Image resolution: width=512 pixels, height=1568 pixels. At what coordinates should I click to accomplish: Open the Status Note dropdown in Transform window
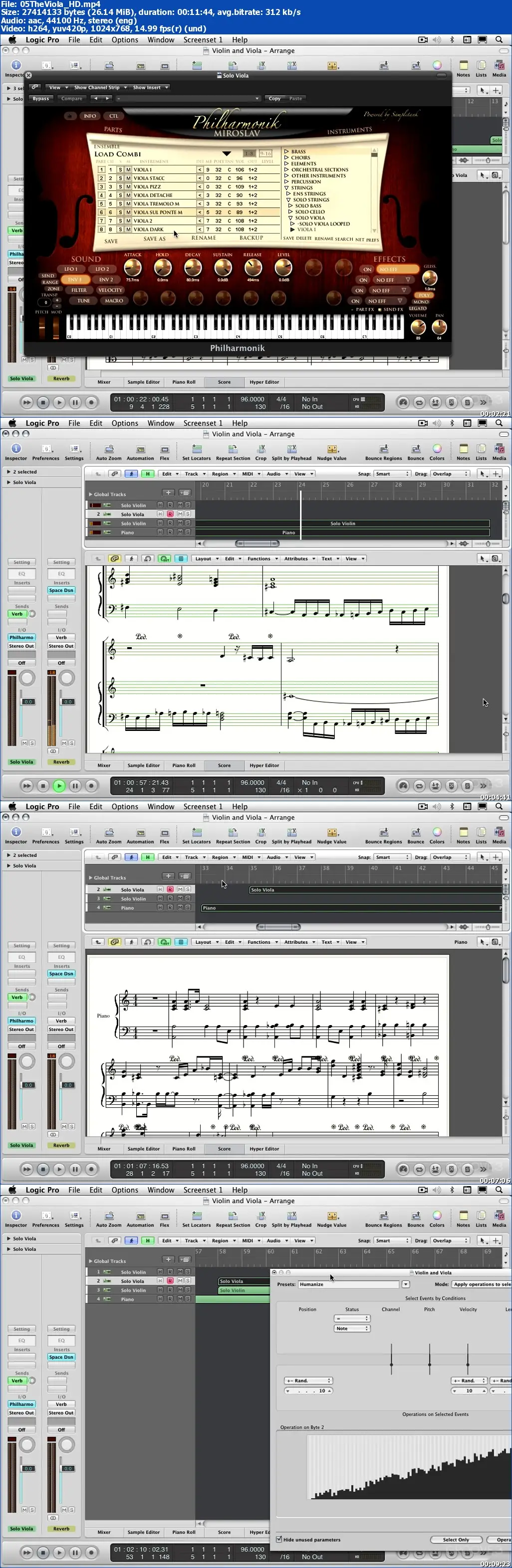coord(352,1328)
